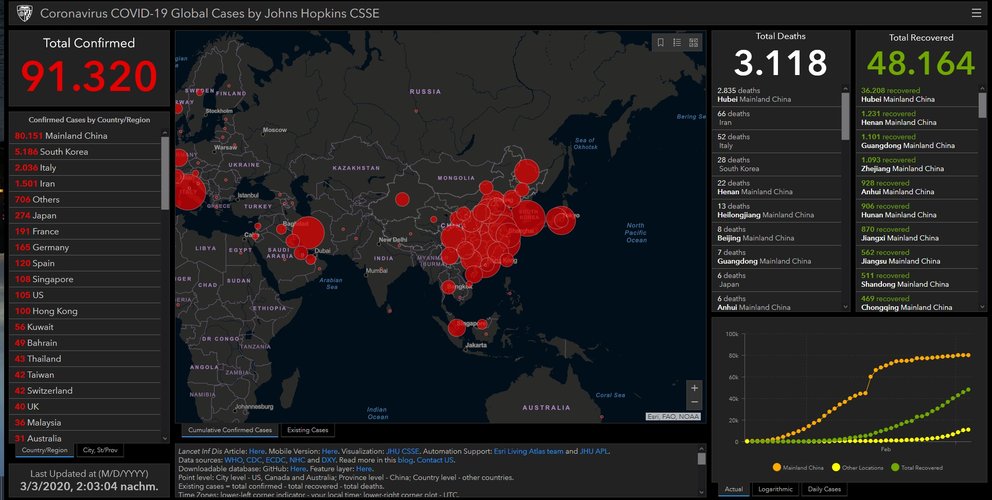The height and width of the screenshot is (500, 992).
Task: Select Heilongjiang 13 deaths row
Action: coord(777,210)
